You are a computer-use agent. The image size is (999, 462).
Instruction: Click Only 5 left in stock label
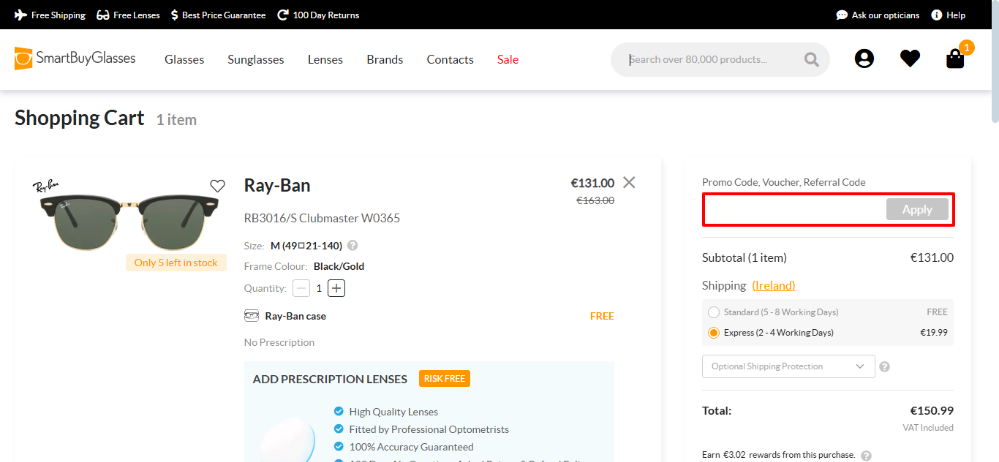176,263
